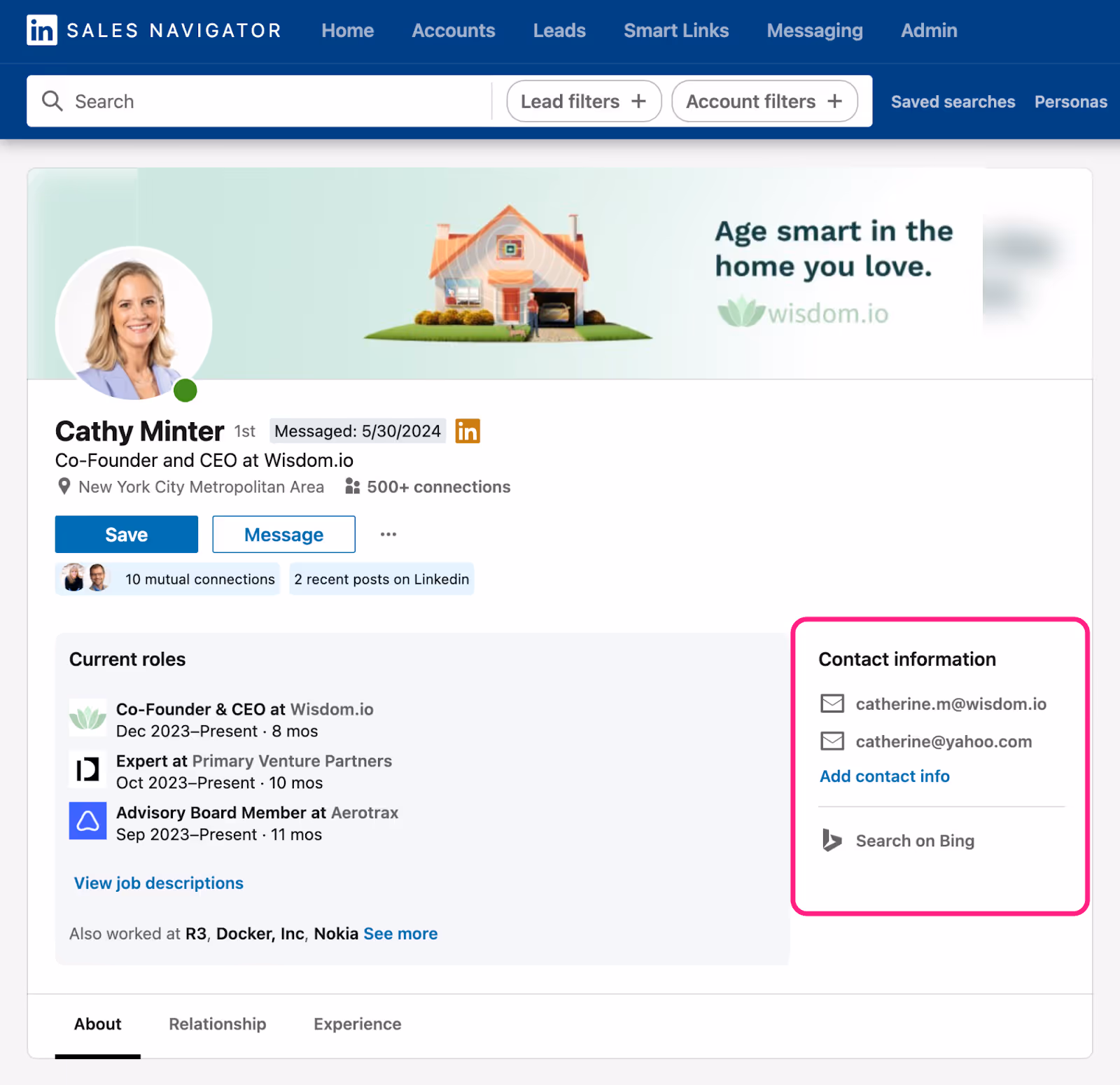Save this lead with the Save button
This screenshot has width=1120, height=1085.
pyautogui.click(x=127, y=534)
